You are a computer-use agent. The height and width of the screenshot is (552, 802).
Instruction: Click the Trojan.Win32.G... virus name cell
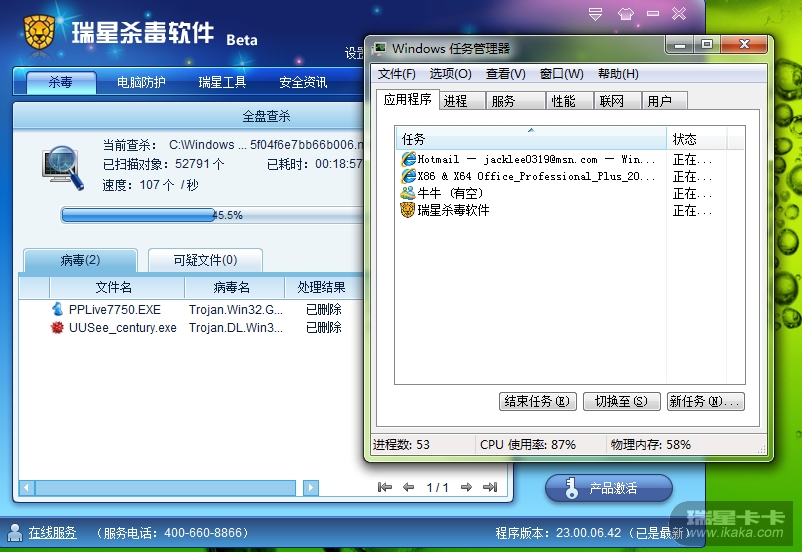[x=235, y=310]
